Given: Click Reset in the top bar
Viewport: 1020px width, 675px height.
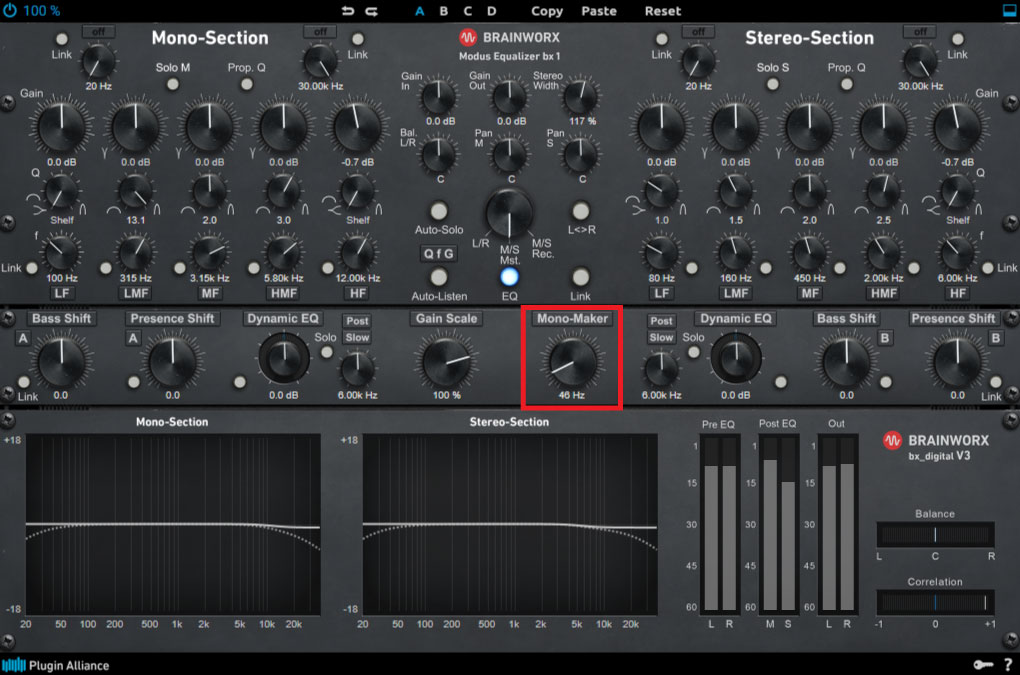Looking at the screenshot, I should (663, 11).
